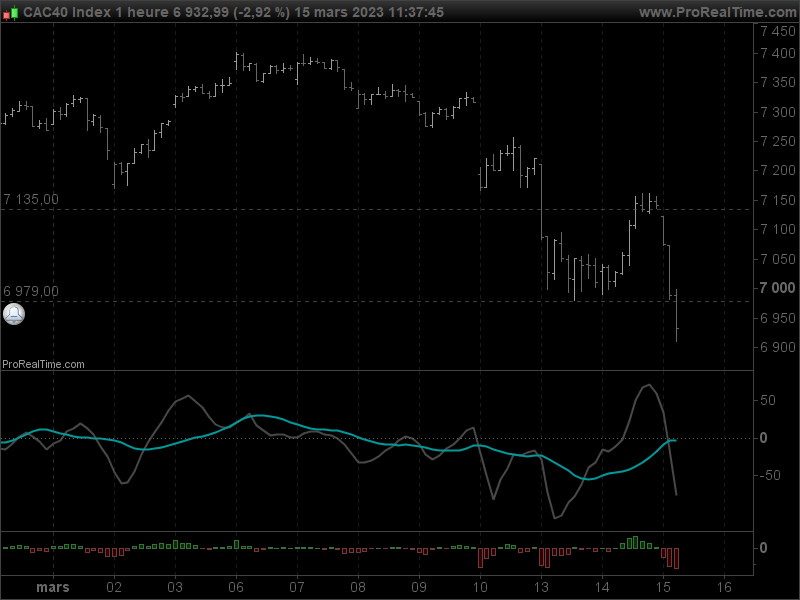Click the cyan signal line's last point

click(x=675, y=440)
